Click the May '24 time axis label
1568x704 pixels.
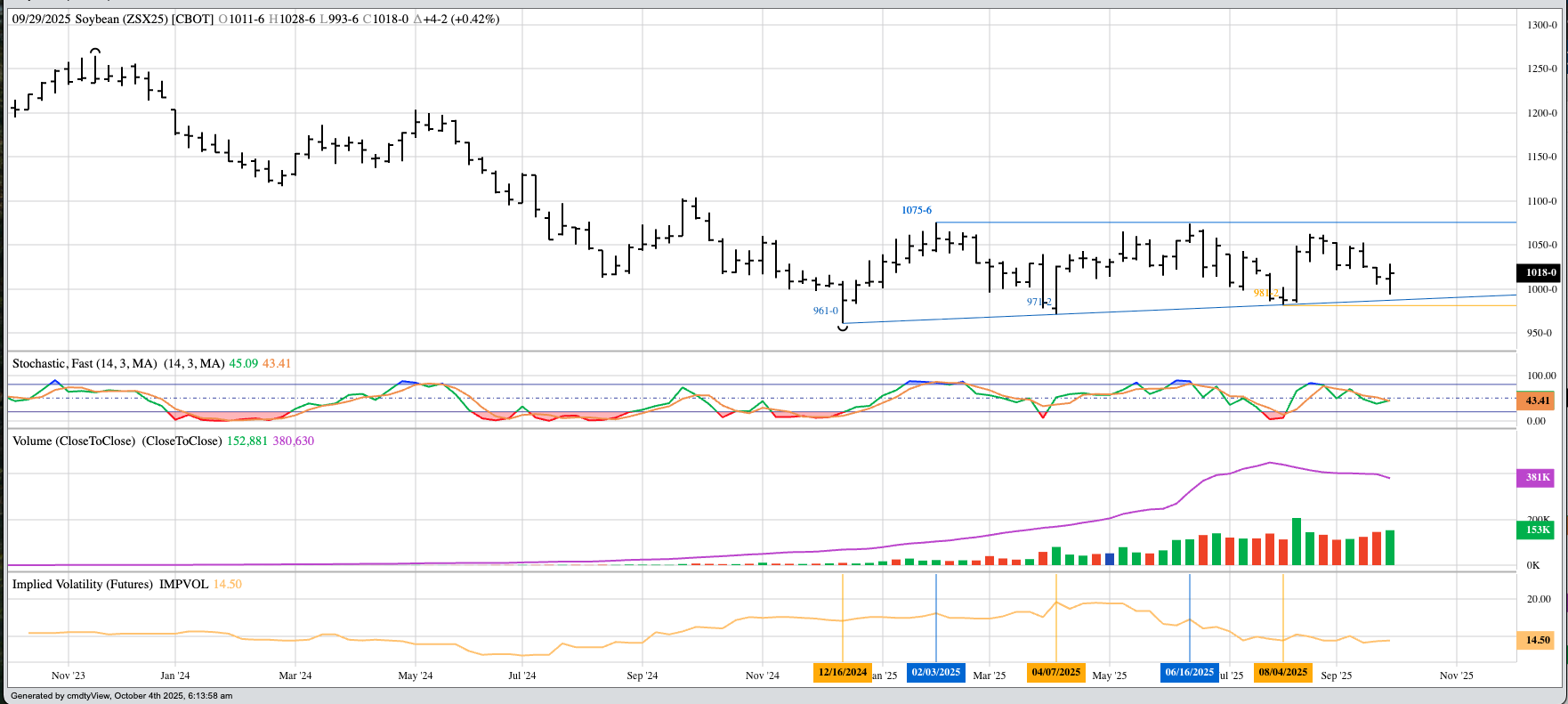click(416, 676)
